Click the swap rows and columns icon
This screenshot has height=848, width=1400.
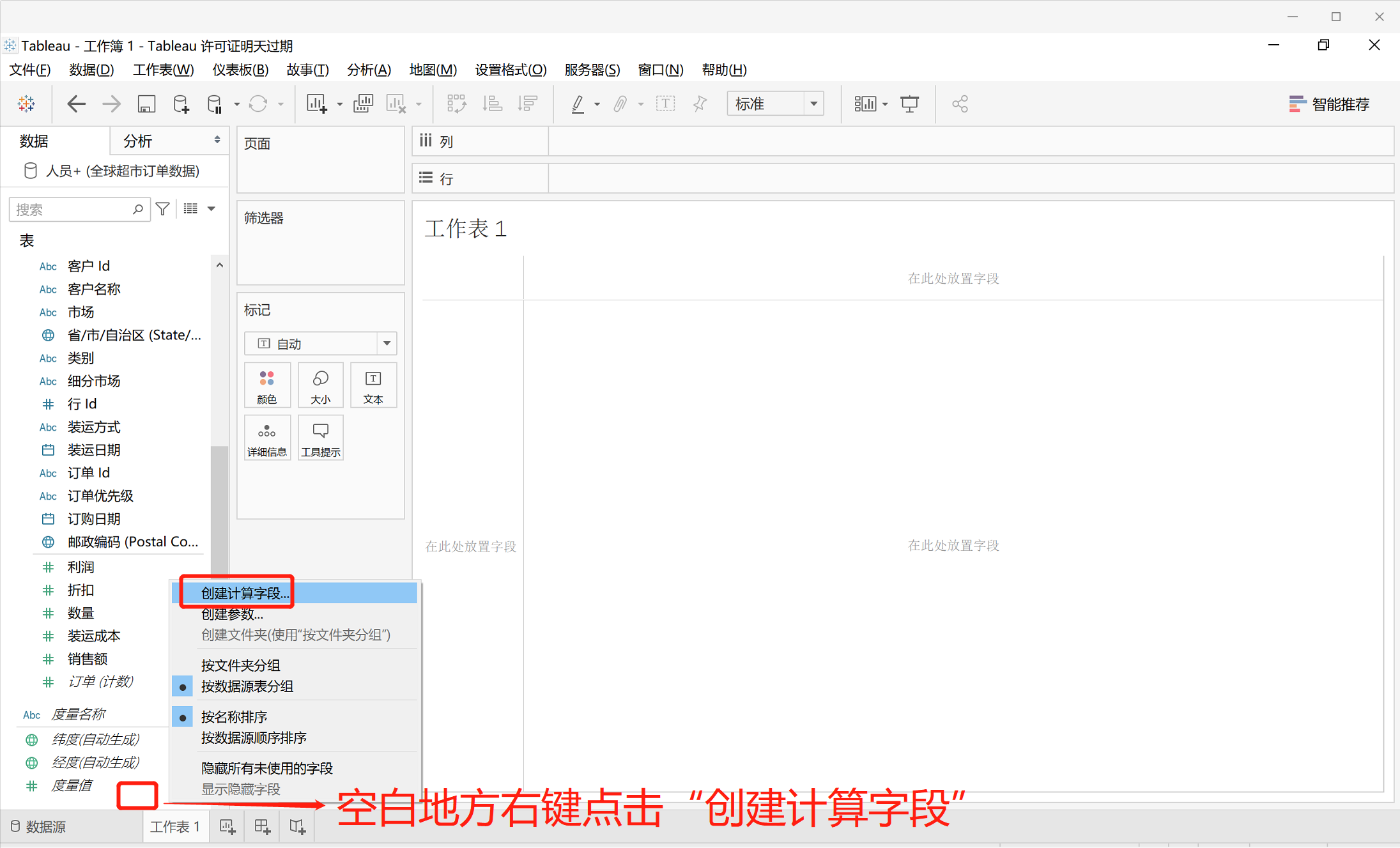456,104
